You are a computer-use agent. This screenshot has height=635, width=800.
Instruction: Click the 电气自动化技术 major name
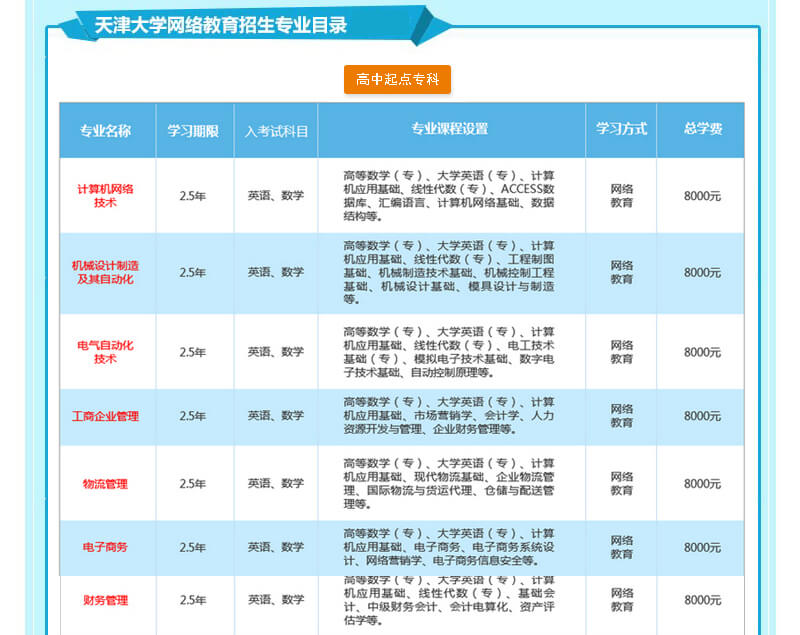tap(106, 352)
